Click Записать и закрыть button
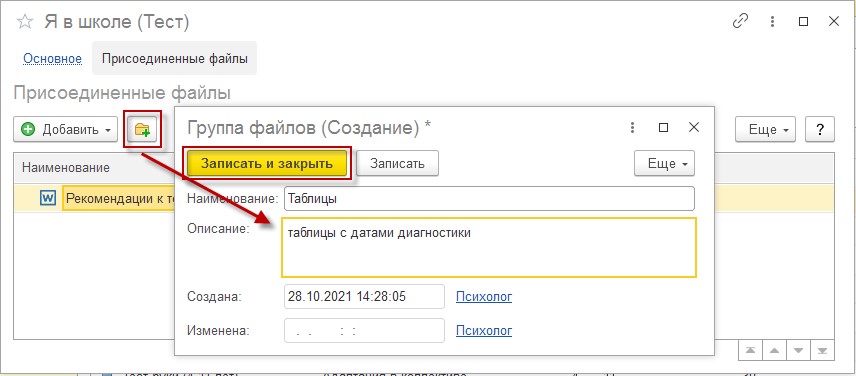This screenshot has height=376, width=856. tap(267, 163)
